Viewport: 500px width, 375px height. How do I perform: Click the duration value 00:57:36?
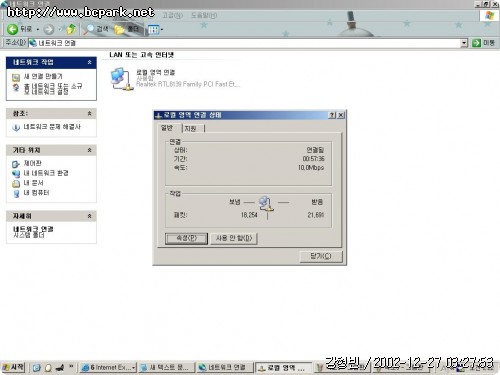313,159
